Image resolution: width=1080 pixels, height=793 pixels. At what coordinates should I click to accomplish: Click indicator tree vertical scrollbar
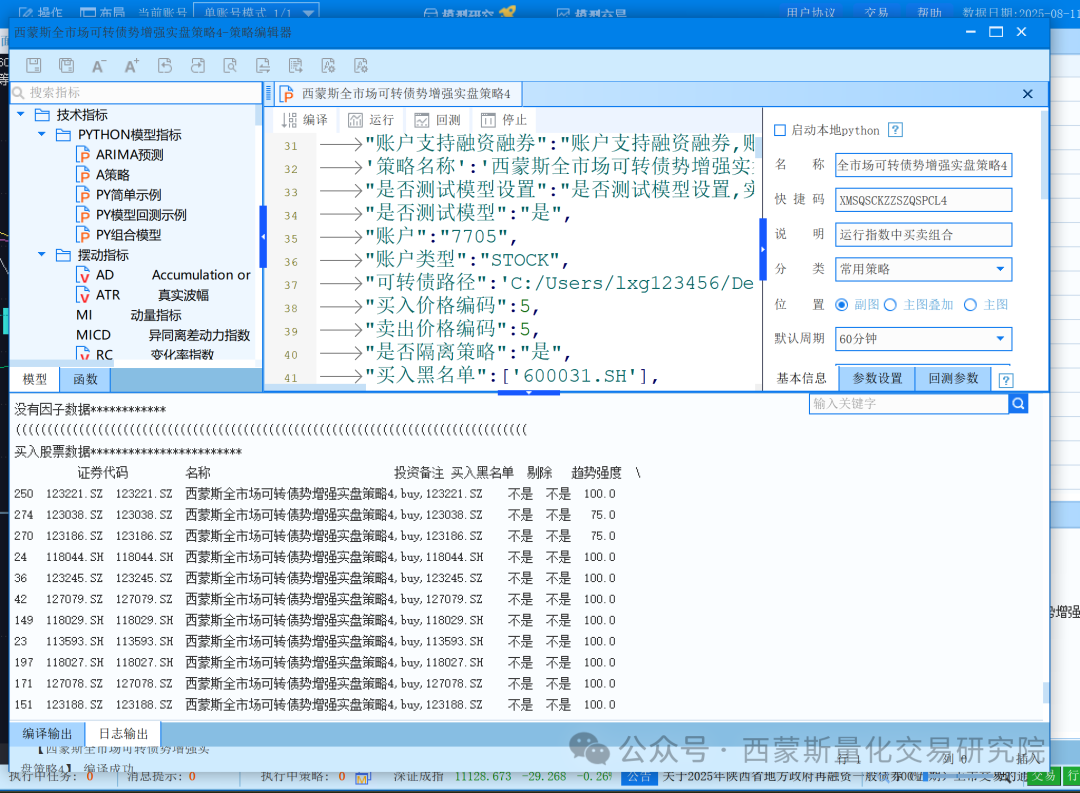click(x=258, y=116)
